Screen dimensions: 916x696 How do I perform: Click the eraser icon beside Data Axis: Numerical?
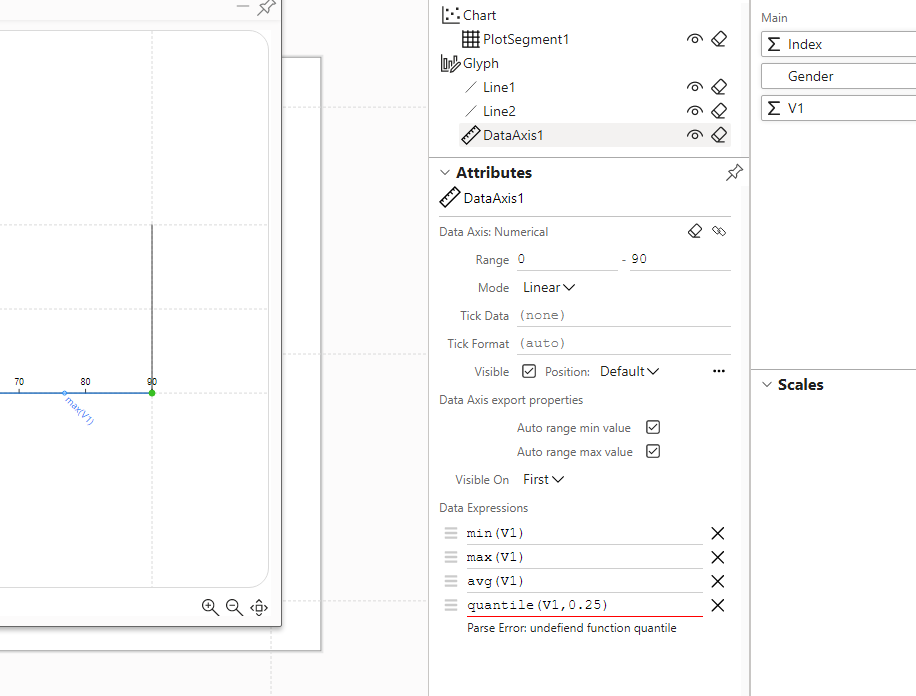695,231
